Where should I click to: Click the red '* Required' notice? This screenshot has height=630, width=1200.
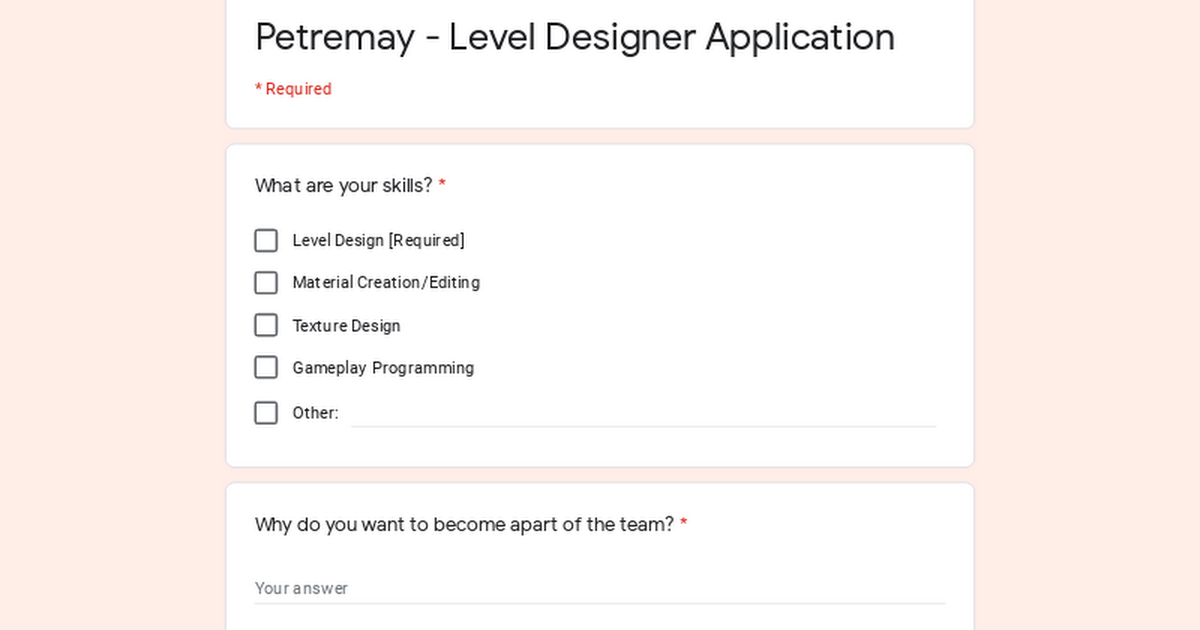point(293,89)
